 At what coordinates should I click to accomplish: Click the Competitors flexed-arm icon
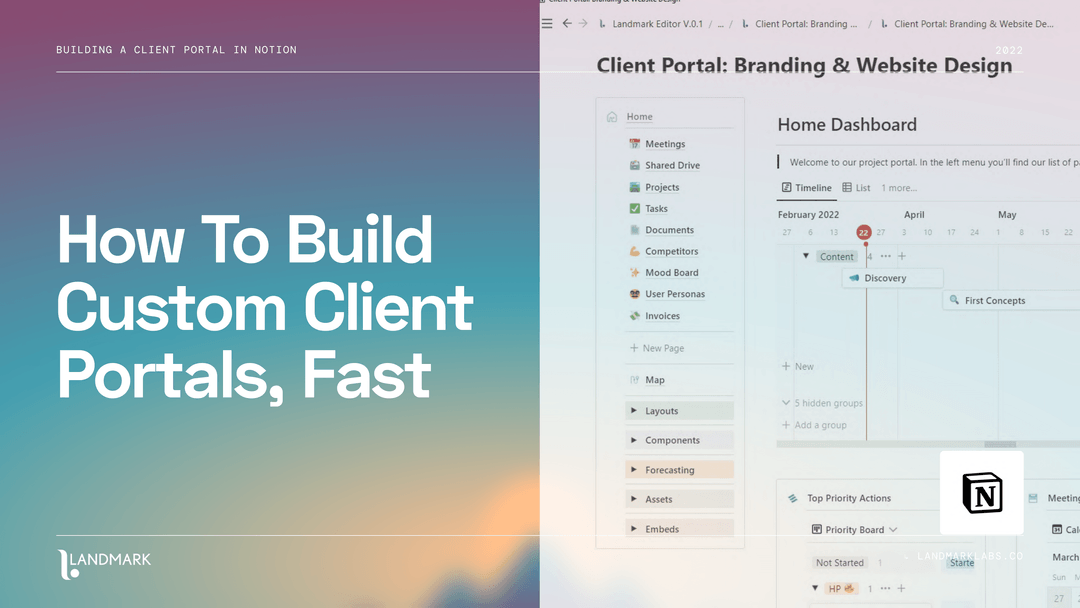(634, 251)
